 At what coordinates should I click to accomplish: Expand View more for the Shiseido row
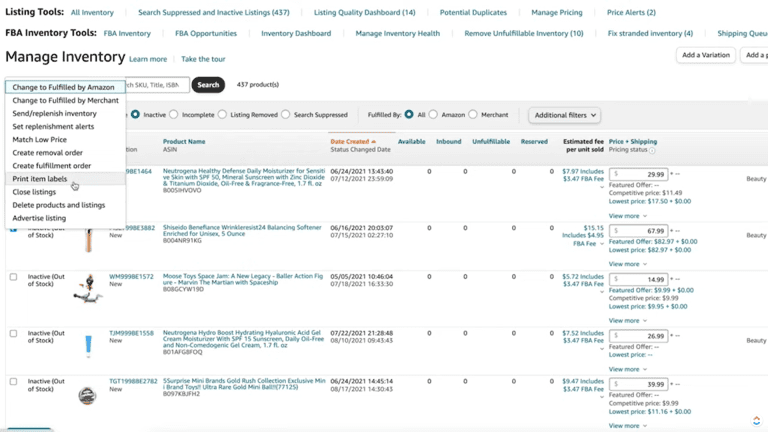(x=627, y=264)
